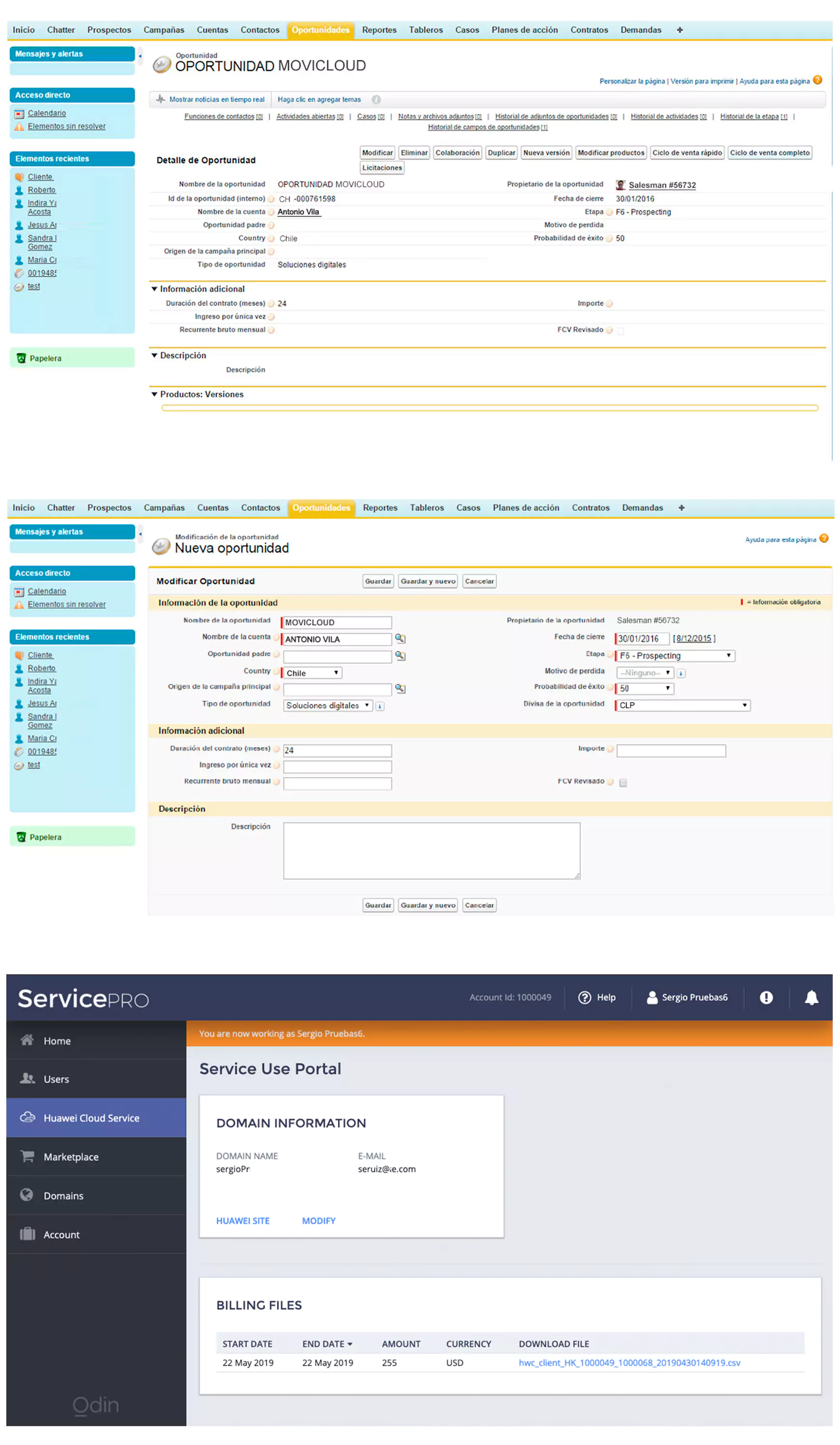Open the billing CSV download file link
Viewport: 840px width, 1445px height.
[629, 1362]
